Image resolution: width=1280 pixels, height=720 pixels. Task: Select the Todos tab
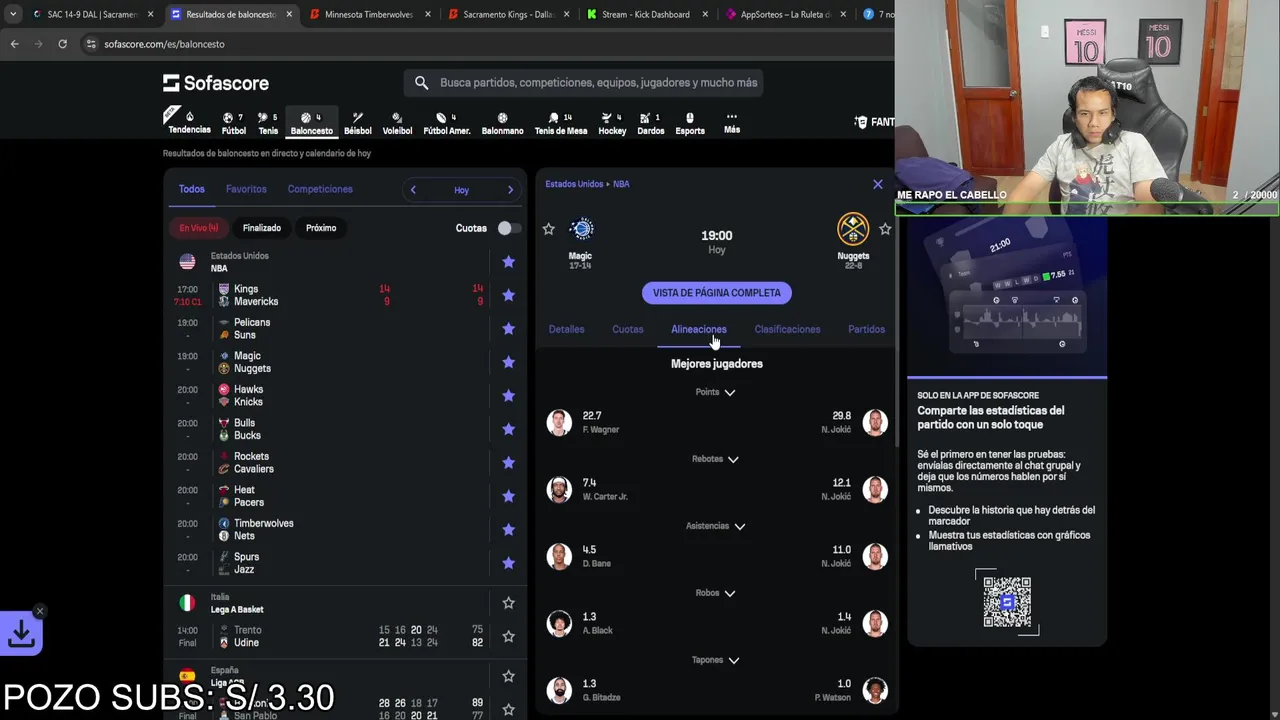tap(191, 189)
